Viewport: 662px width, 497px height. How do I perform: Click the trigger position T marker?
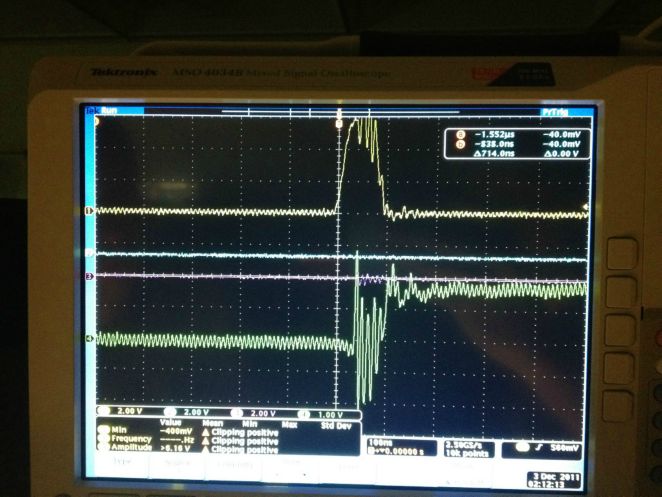(x=341, y=122)
